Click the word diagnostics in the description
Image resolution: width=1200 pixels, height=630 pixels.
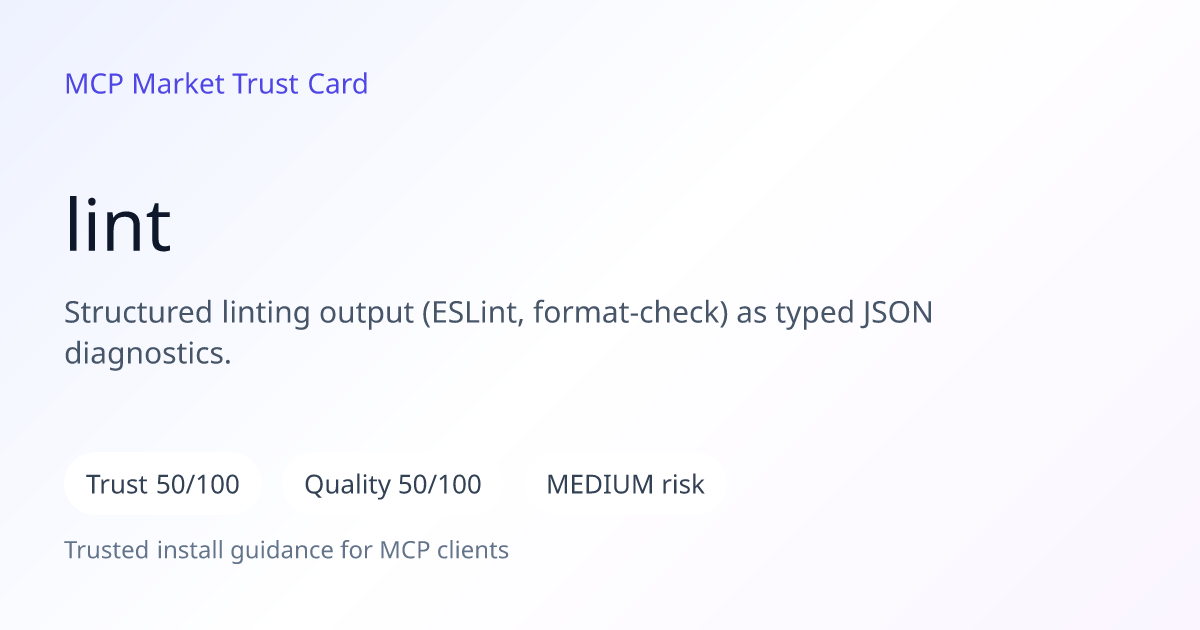[144, 354]
